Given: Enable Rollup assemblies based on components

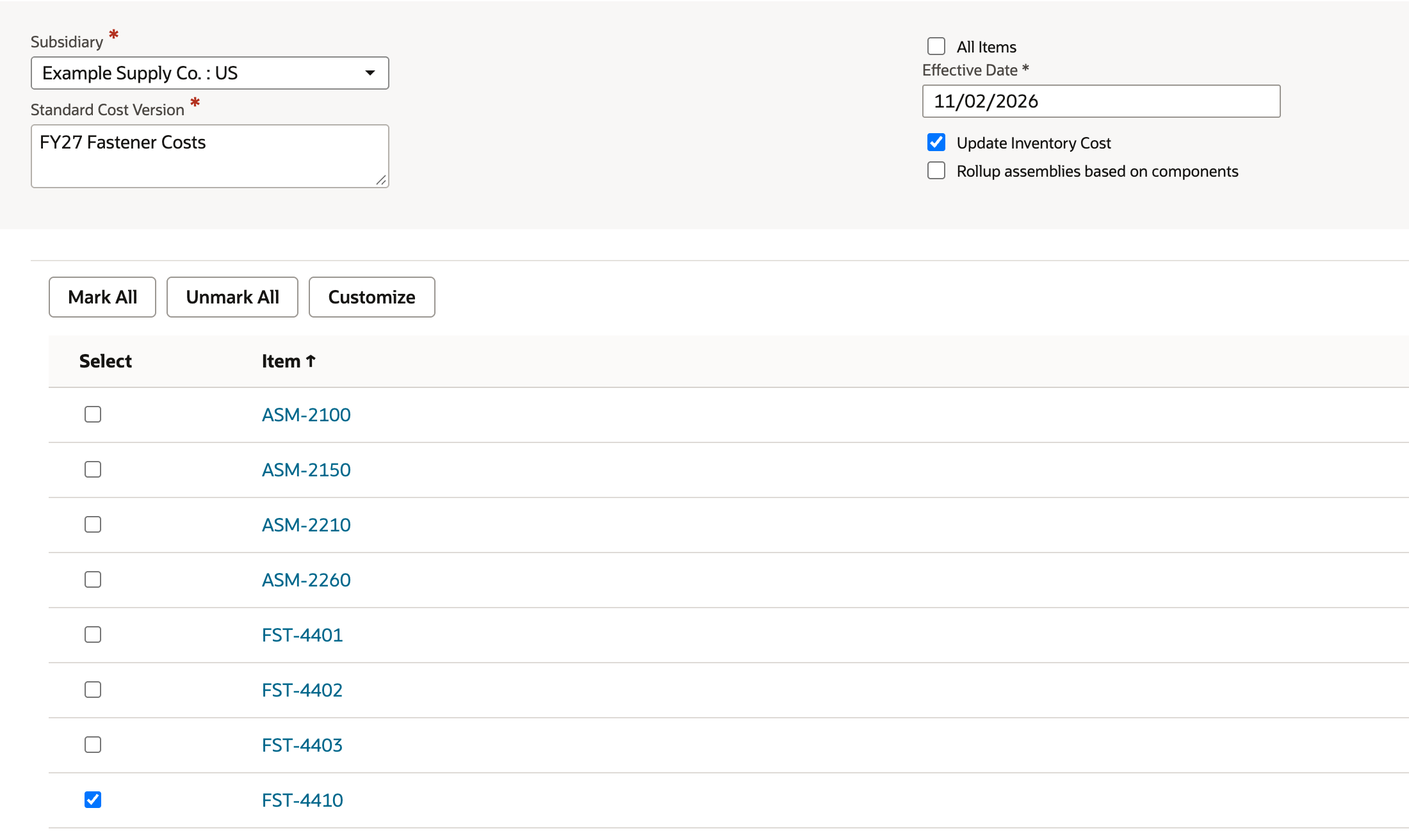Looking at the screenshot, I should click(x=936, y=170).
